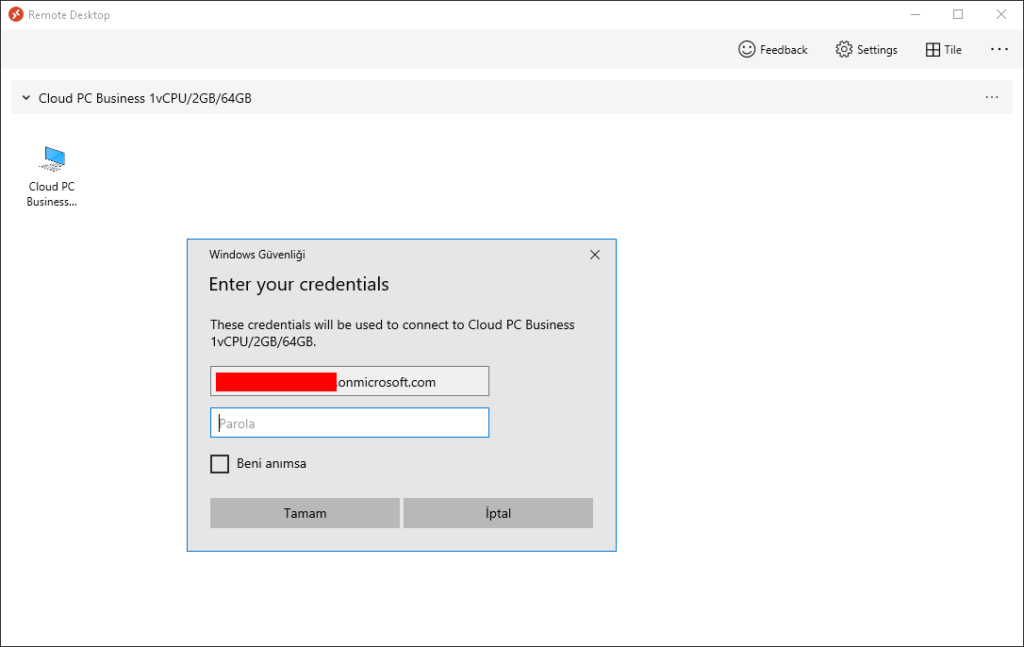Tick the Beni anımsa checkbox
The height and width of the screenshot is (647, 1024).
219,464
